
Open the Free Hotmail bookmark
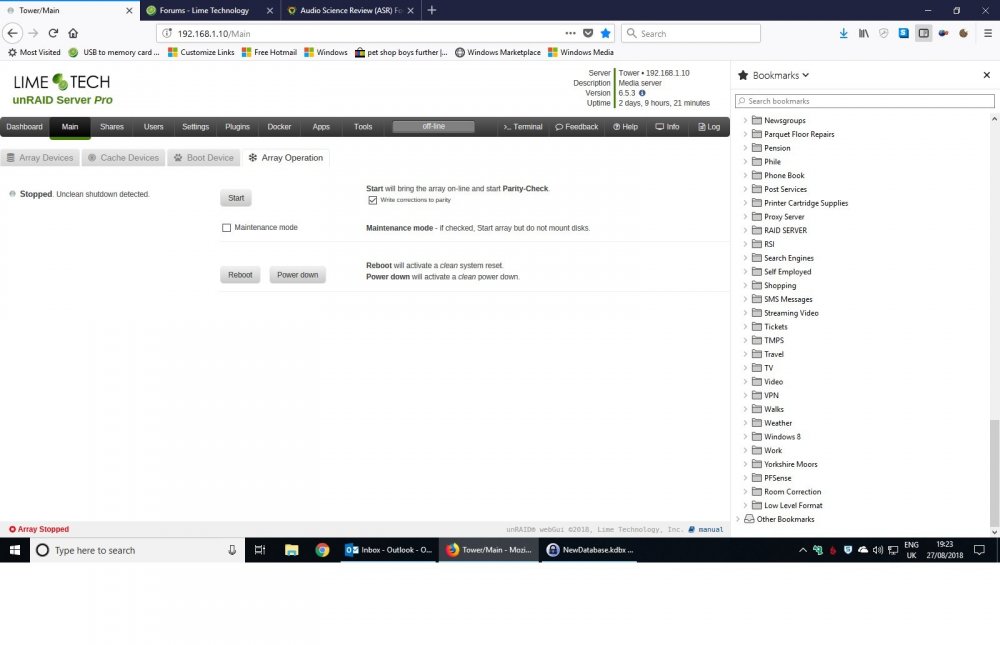[269, 52]
